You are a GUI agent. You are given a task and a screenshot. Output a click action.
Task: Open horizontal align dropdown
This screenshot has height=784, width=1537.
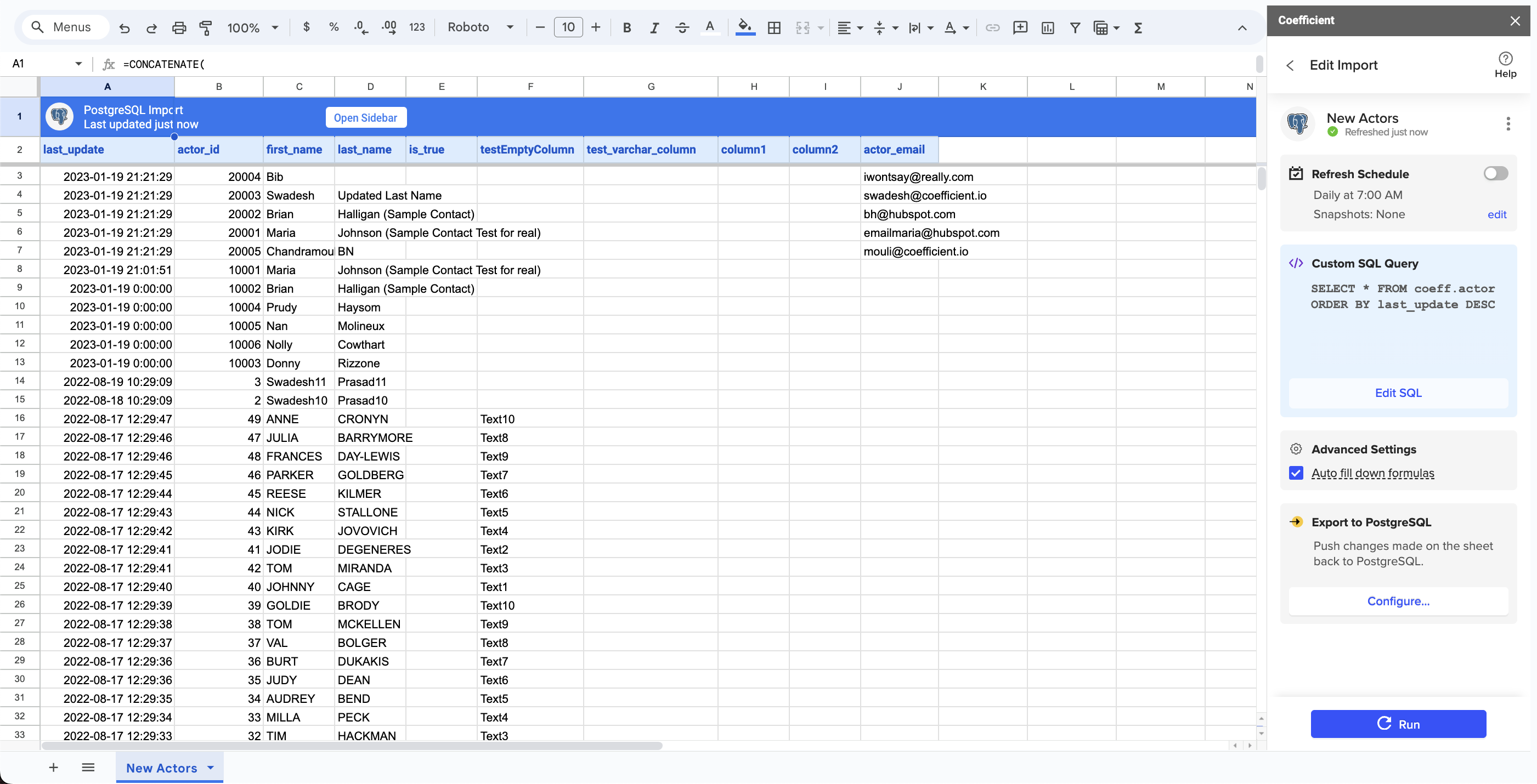click(850, 27)
